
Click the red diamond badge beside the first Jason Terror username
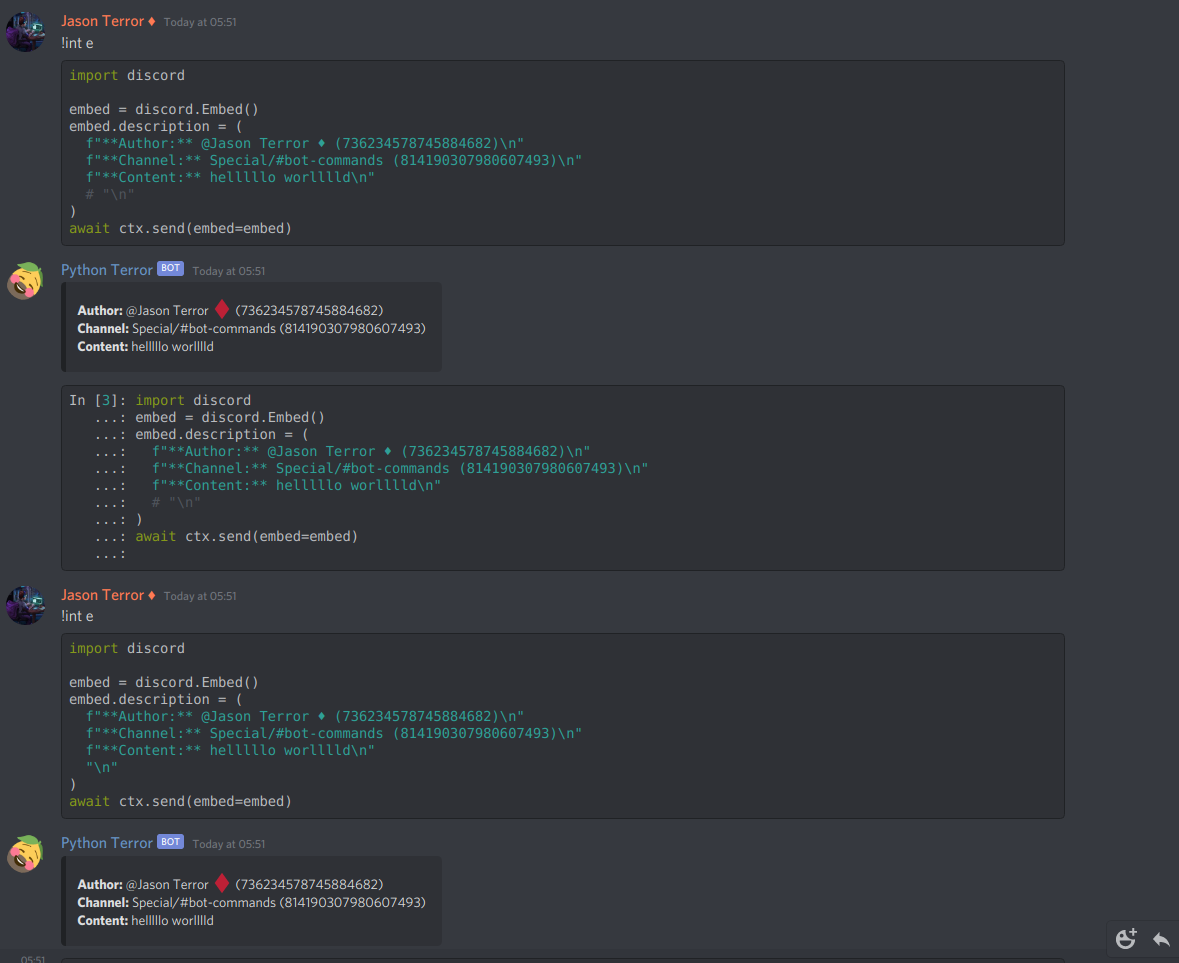[x=152, y=22]
